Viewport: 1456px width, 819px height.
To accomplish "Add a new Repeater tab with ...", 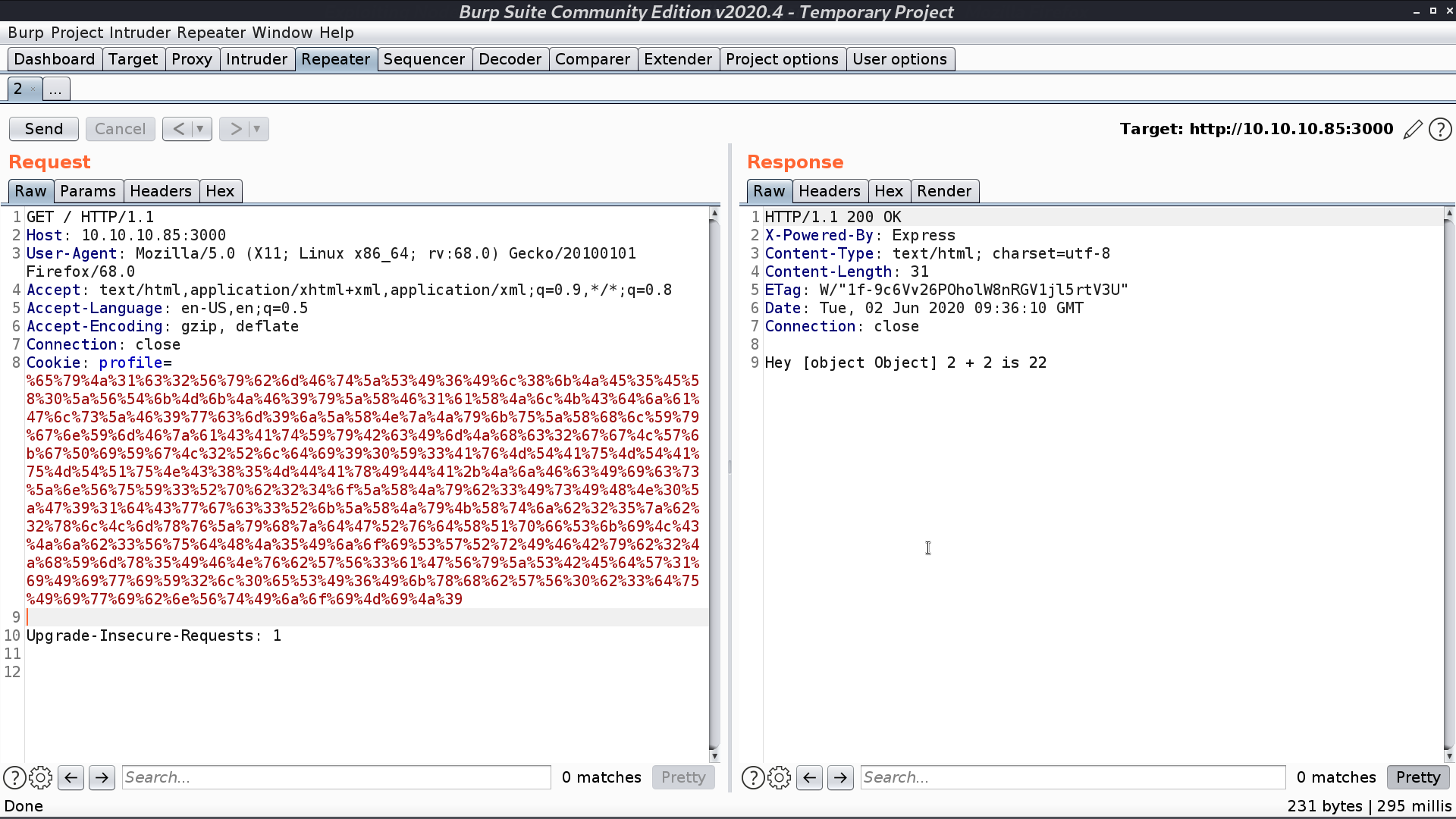I will pos(55,89).
